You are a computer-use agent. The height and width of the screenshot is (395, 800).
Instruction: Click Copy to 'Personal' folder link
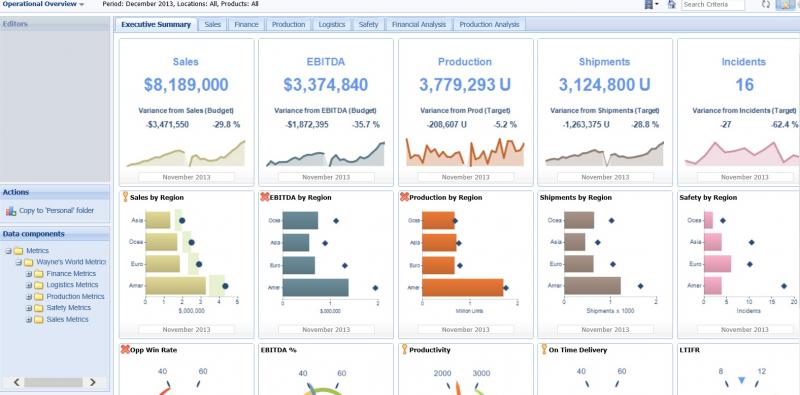57,210
